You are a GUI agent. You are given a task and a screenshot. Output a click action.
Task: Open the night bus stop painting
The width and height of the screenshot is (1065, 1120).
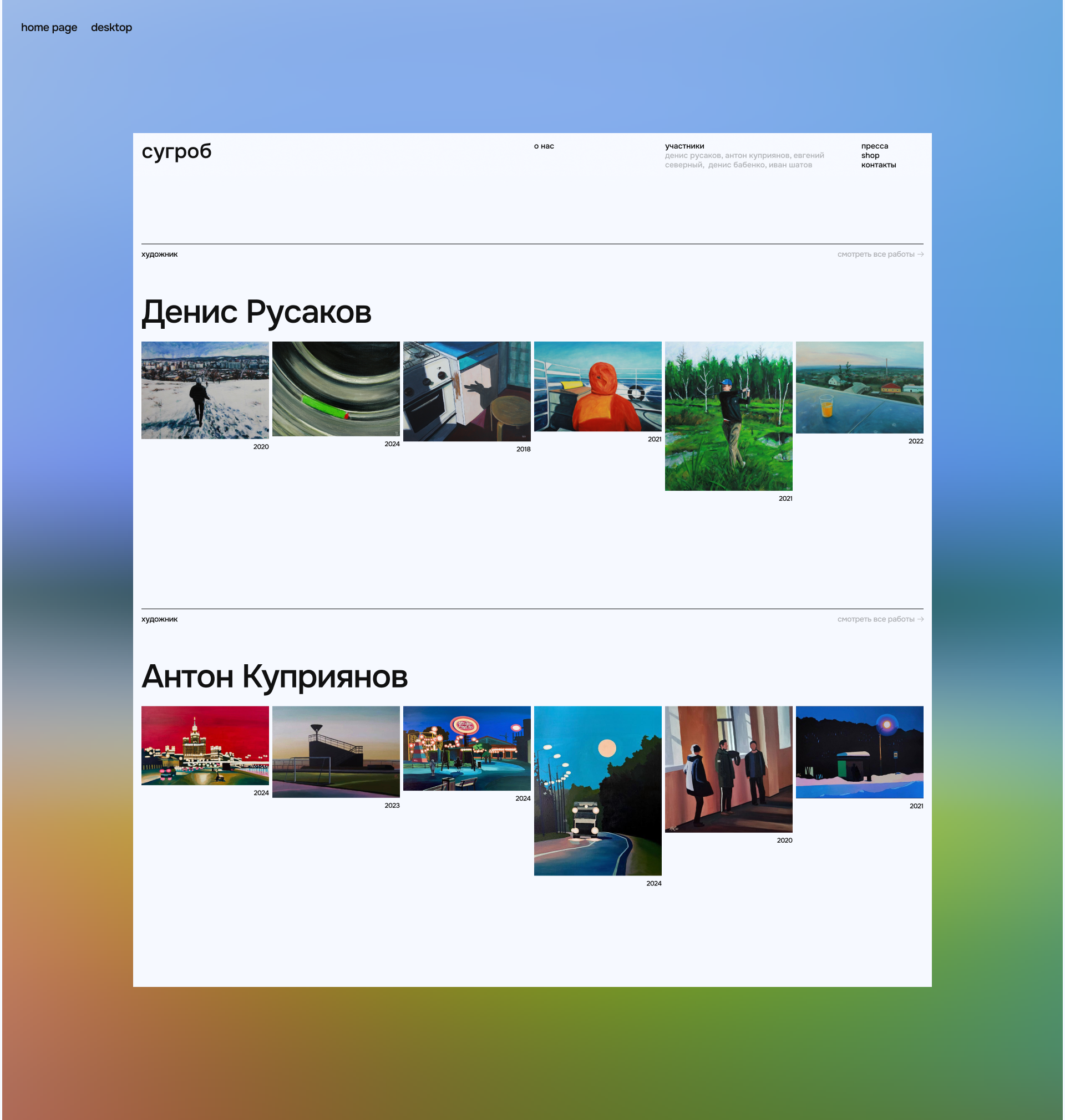click(x=859, y=752)
